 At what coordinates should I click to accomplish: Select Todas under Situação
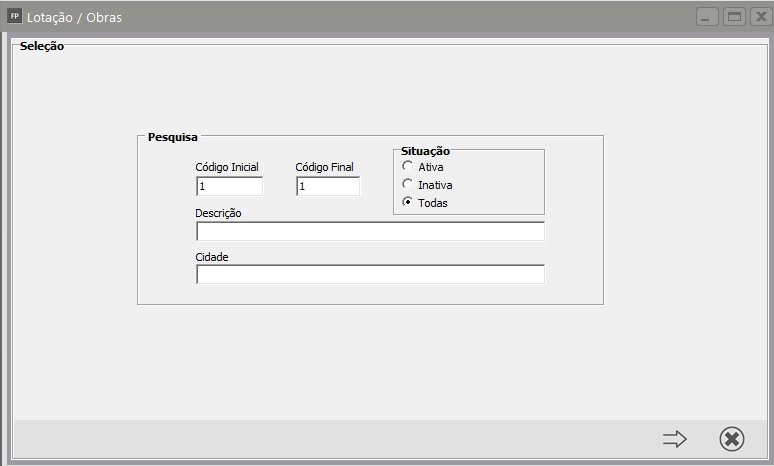(x=407, y=203)
